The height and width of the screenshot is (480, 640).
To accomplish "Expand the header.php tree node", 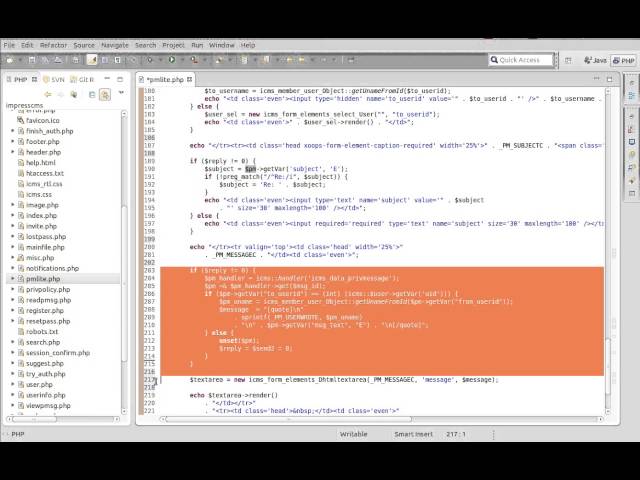I will click(x=12, y=152).
